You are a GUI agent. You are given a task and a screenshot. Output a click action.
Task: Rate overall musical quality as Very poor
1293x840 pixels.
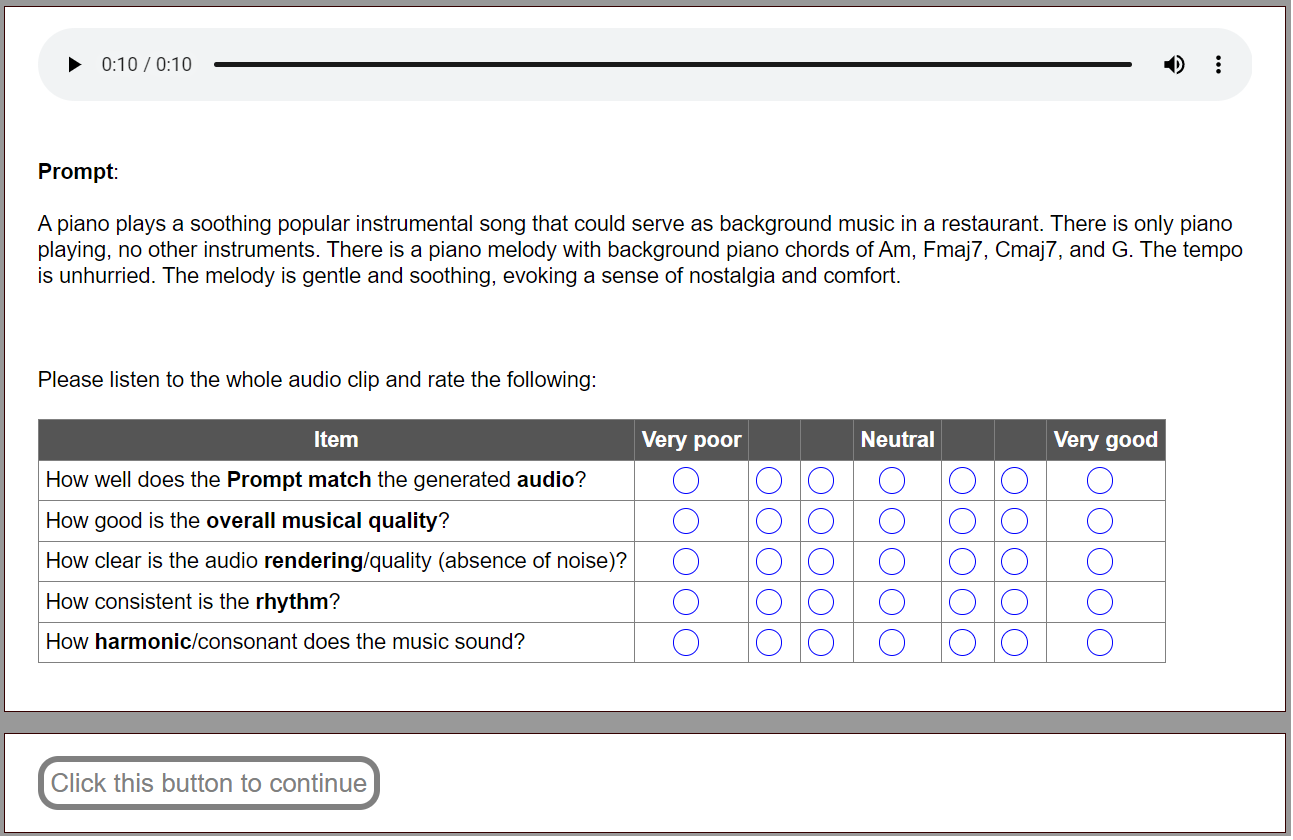(686, 521)
